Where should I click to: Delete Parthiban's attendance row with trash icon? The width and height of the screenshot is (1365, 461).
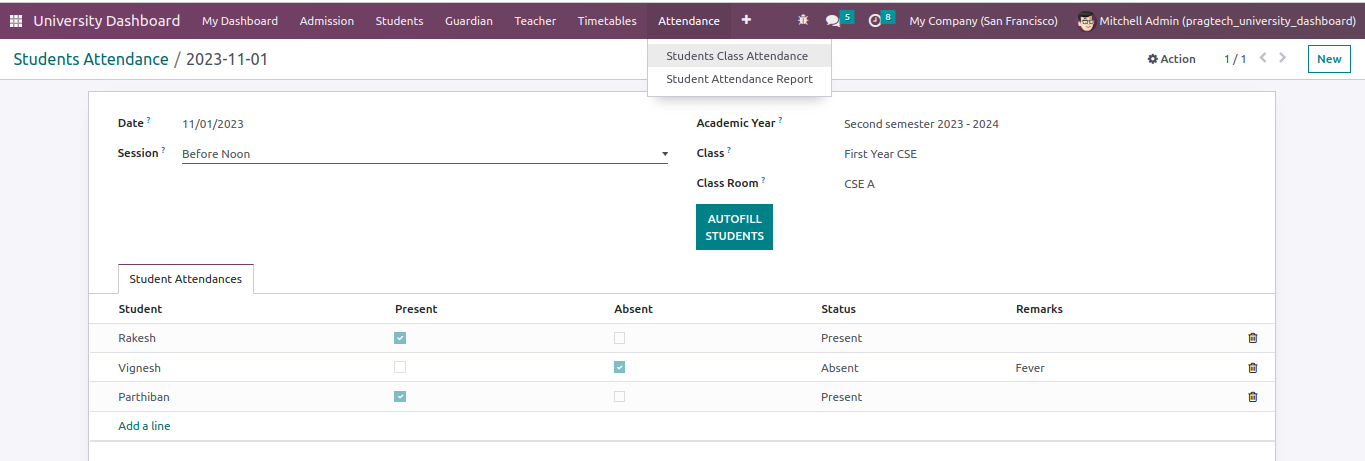click(x=1253, y=397)
